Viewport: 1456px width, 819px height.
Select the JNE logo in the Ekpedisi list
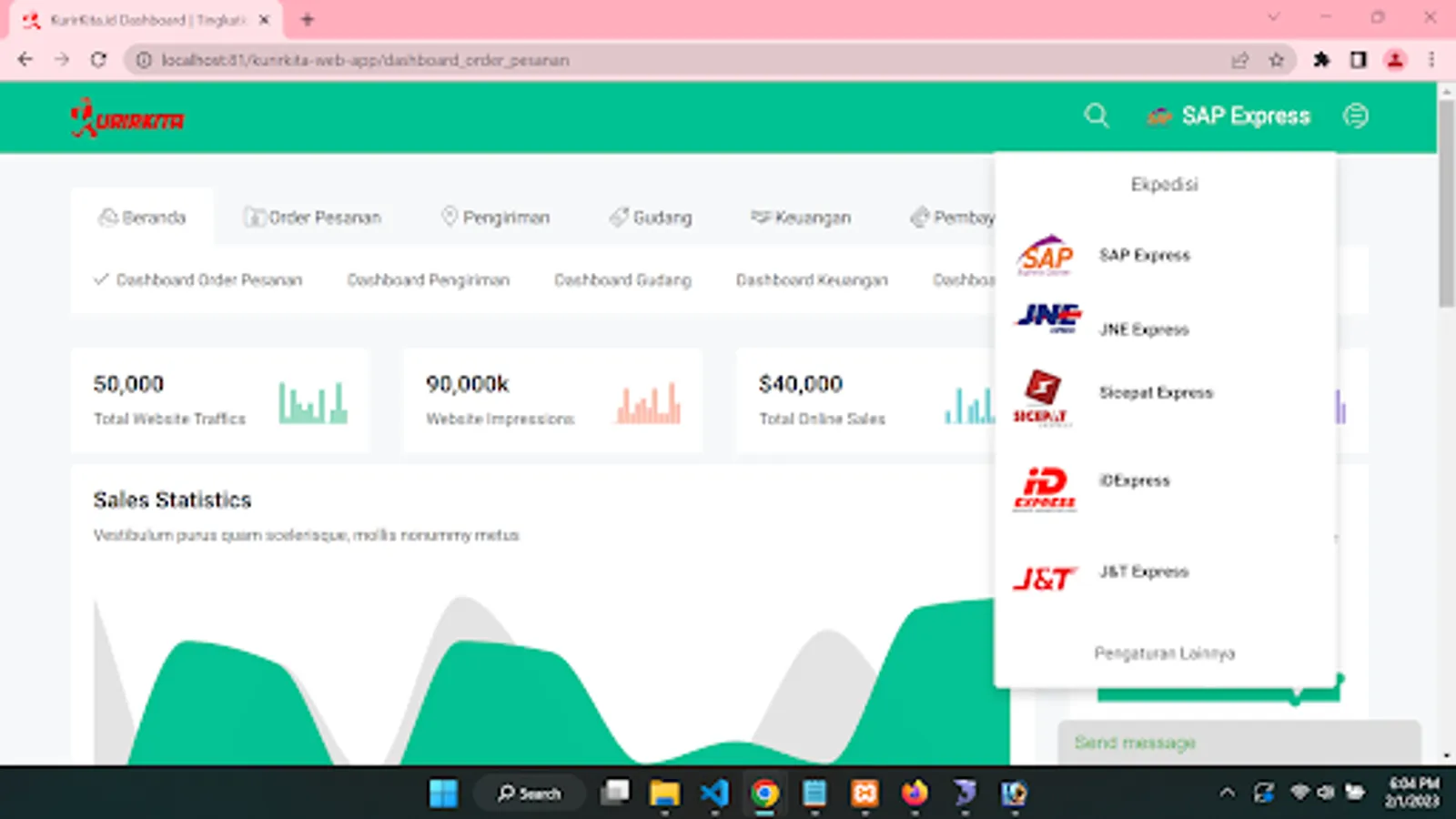coord(1048,318)
